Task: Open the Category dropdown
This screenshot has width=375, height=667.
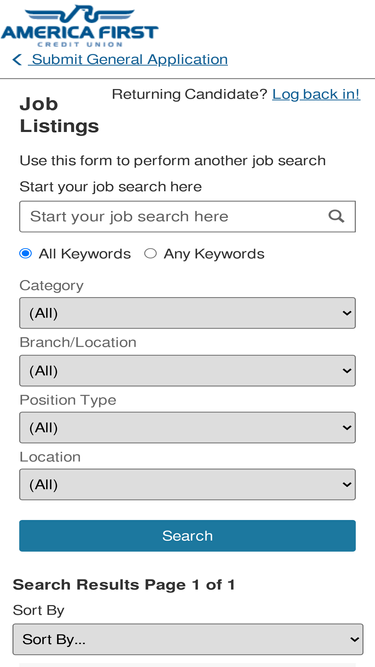Action: [x=187, y=313]
